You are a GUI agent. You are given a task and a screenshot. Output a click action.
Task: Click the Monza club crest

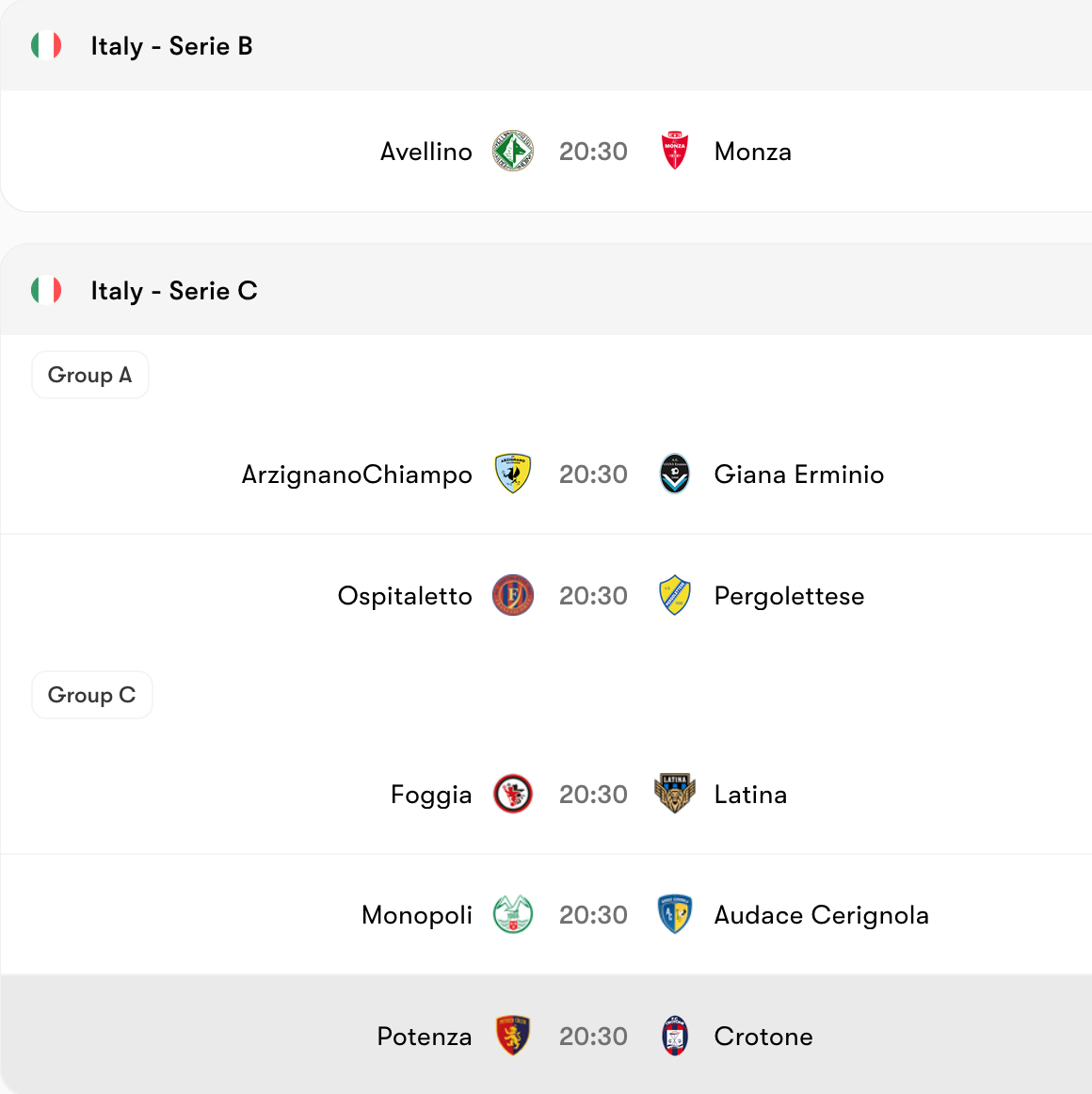[x=675, y=151]
